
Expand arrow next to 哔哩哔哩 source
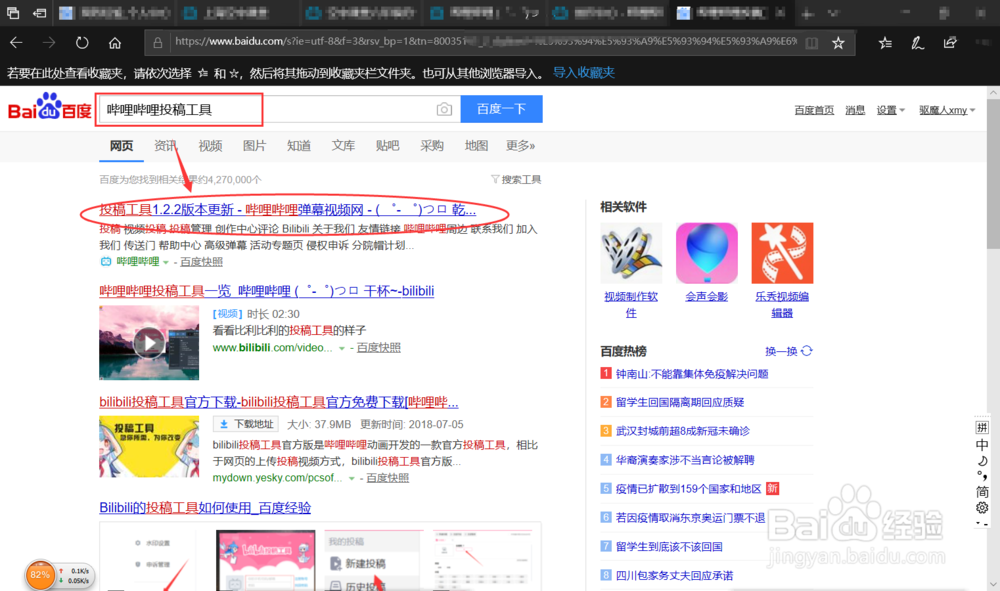[x=166, y=262]
